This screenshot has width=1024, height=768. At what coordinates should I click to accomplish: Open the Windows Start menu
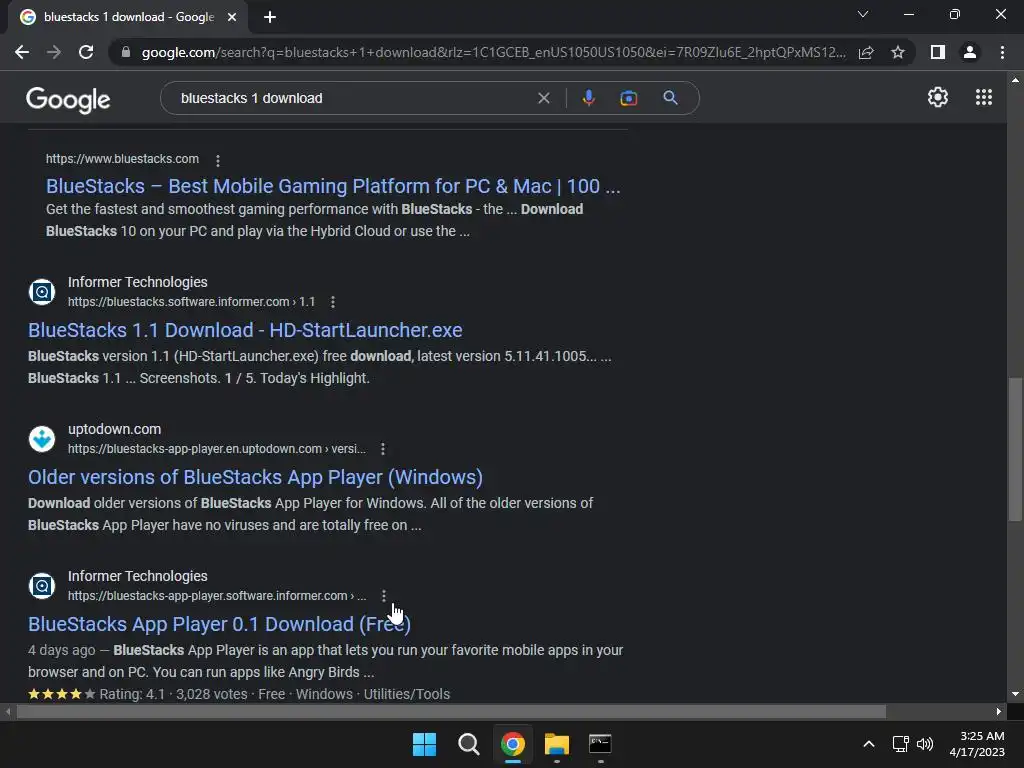424,744
